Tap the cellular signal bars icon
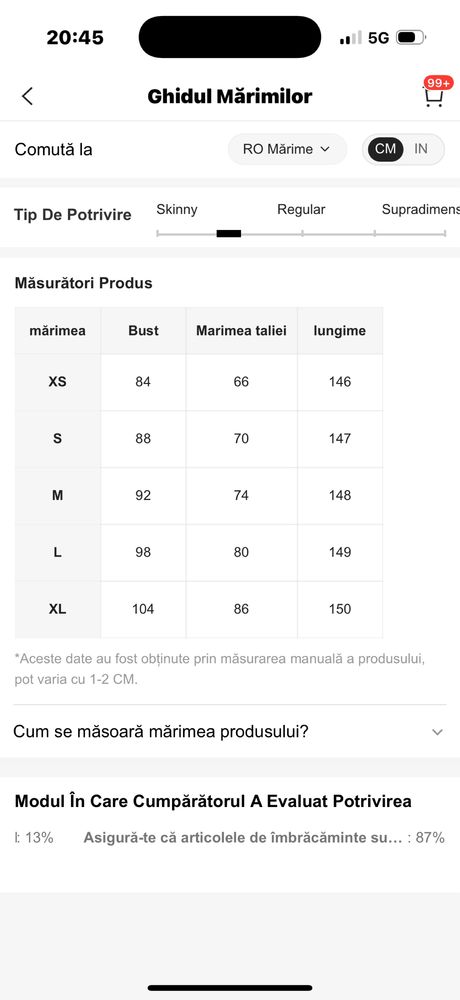460x1000 pixels. click(x=350, y=38)
